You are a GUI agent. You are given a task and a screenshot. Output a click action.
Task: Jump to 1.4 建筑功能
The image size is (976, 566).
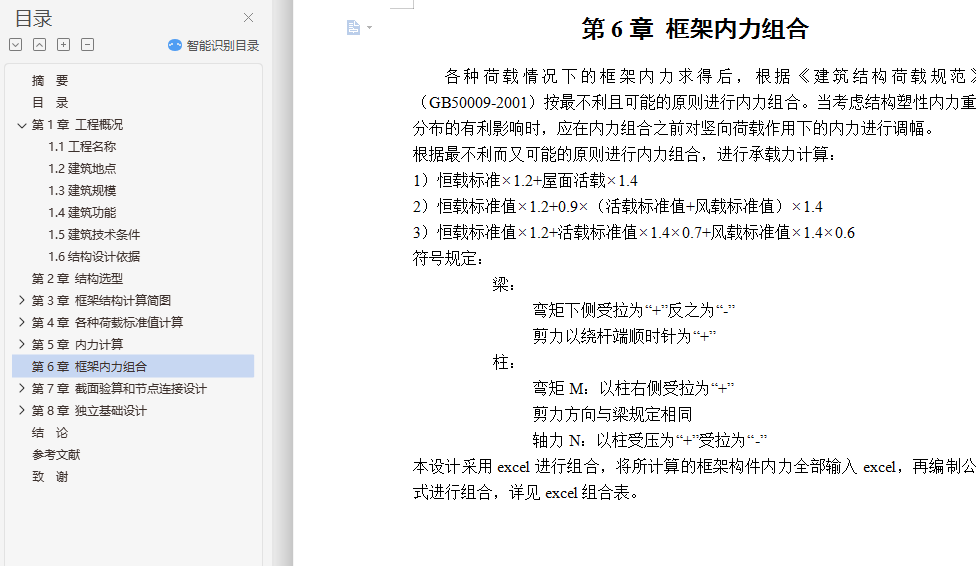82,212
